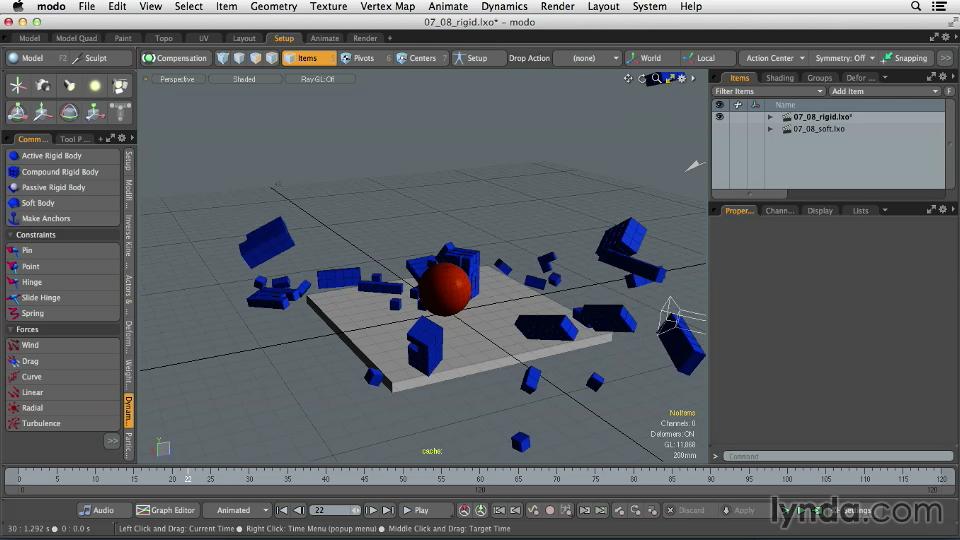960x540 pixels.
Task: Add a Hinge constraint
Action: [x=32, y=282]
